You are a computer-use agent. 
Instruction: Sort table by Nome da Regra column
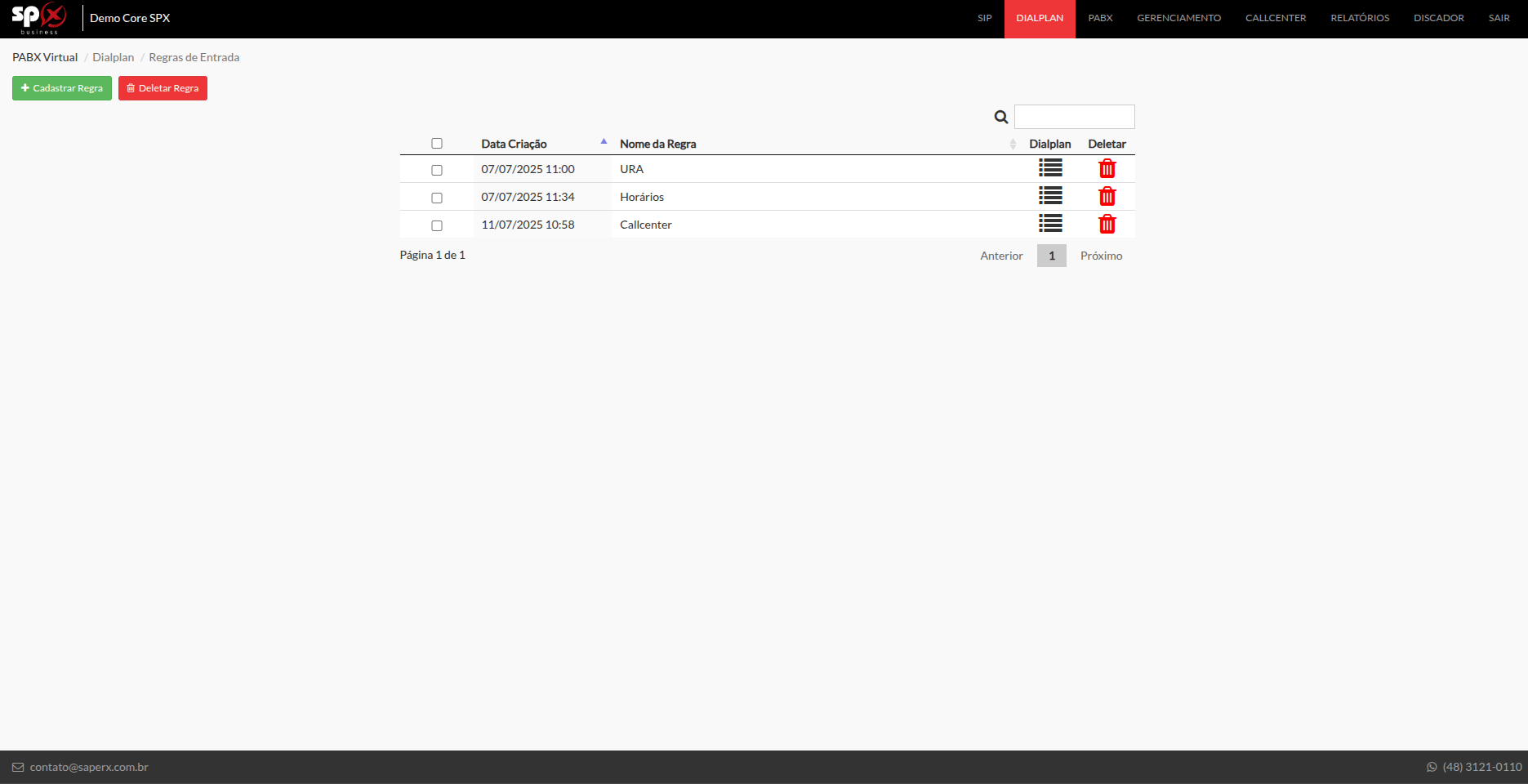[x=657, y=144]
